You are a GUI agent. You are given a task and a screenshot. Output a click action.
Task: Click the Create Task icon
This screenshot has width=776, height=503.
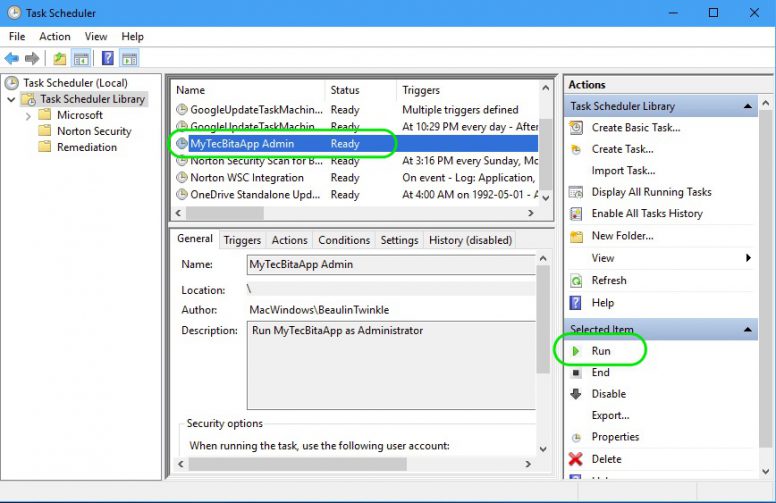[576, 149]
